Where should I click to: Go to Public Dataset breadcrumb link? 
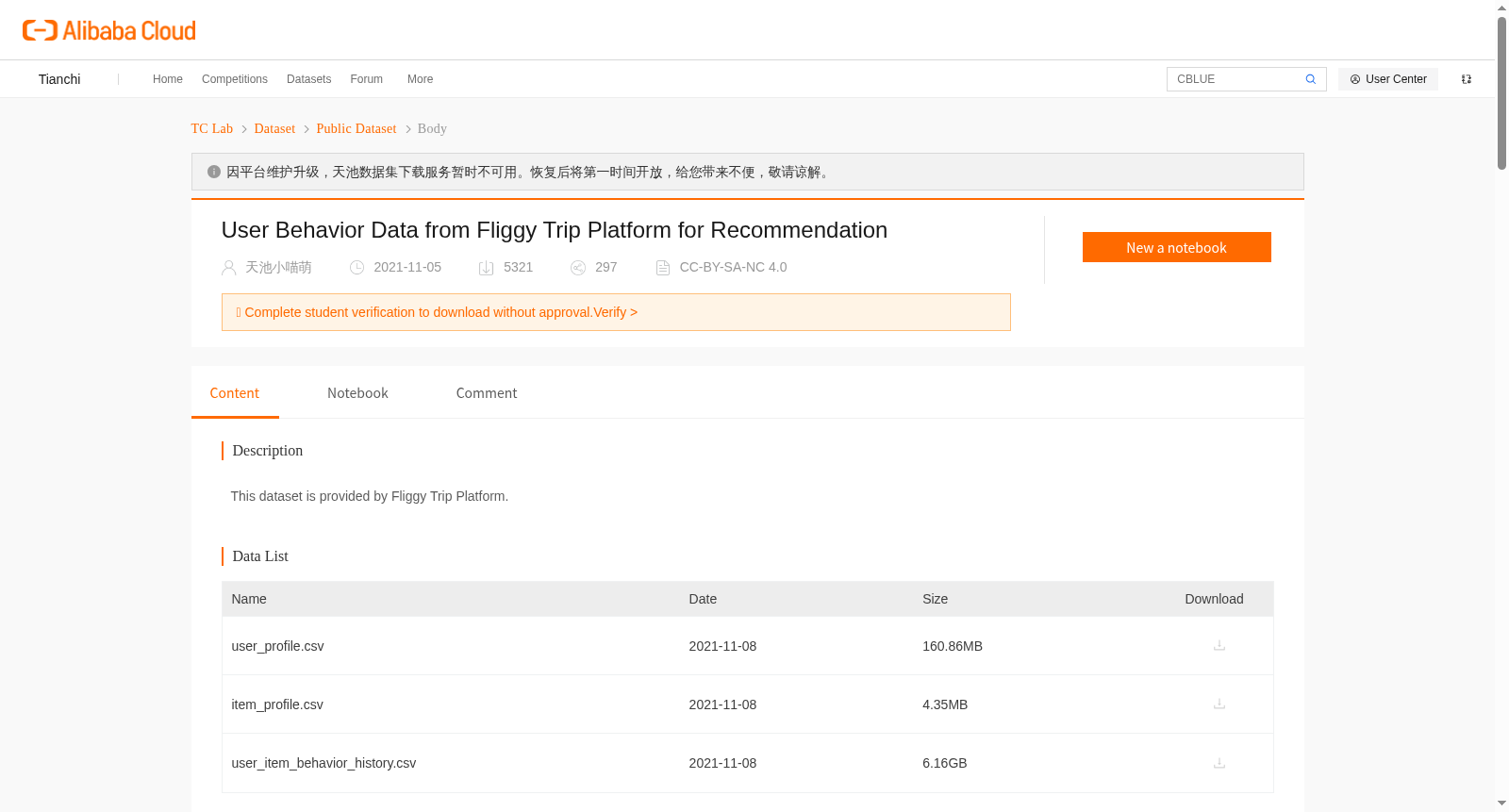(x=357, y=128)
